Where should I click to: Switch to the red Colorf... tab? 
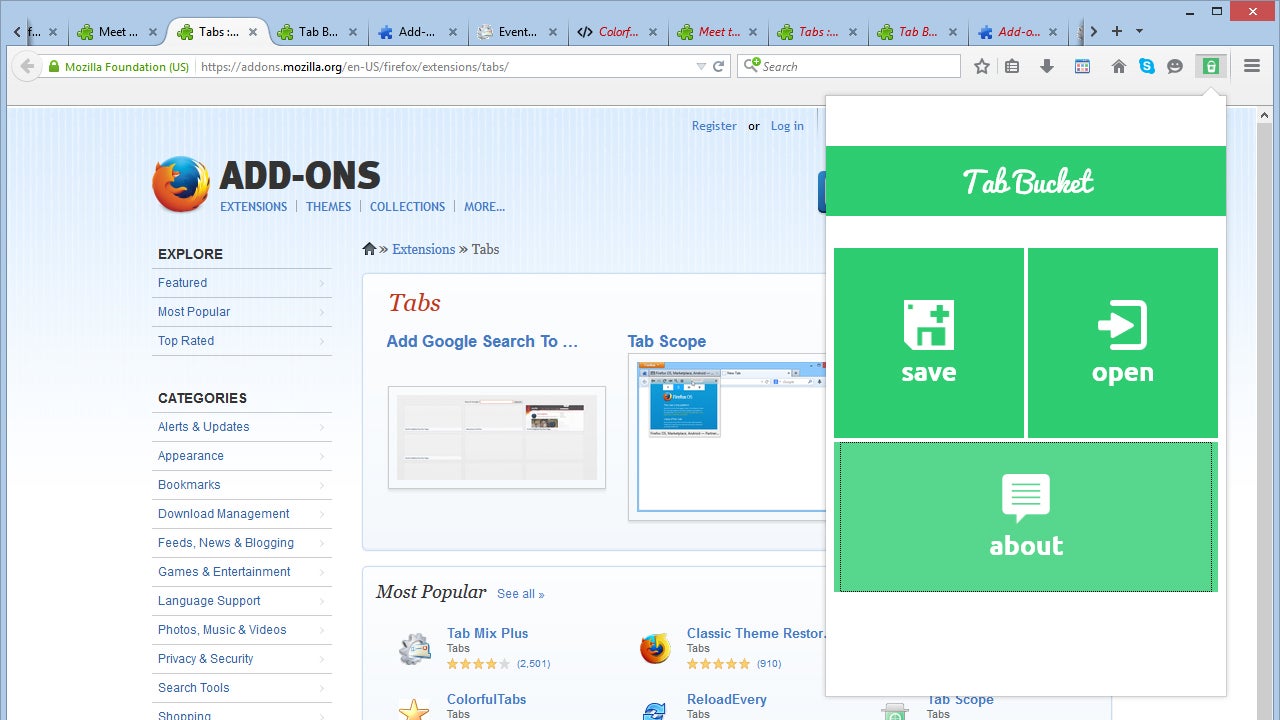pos(618,32)
